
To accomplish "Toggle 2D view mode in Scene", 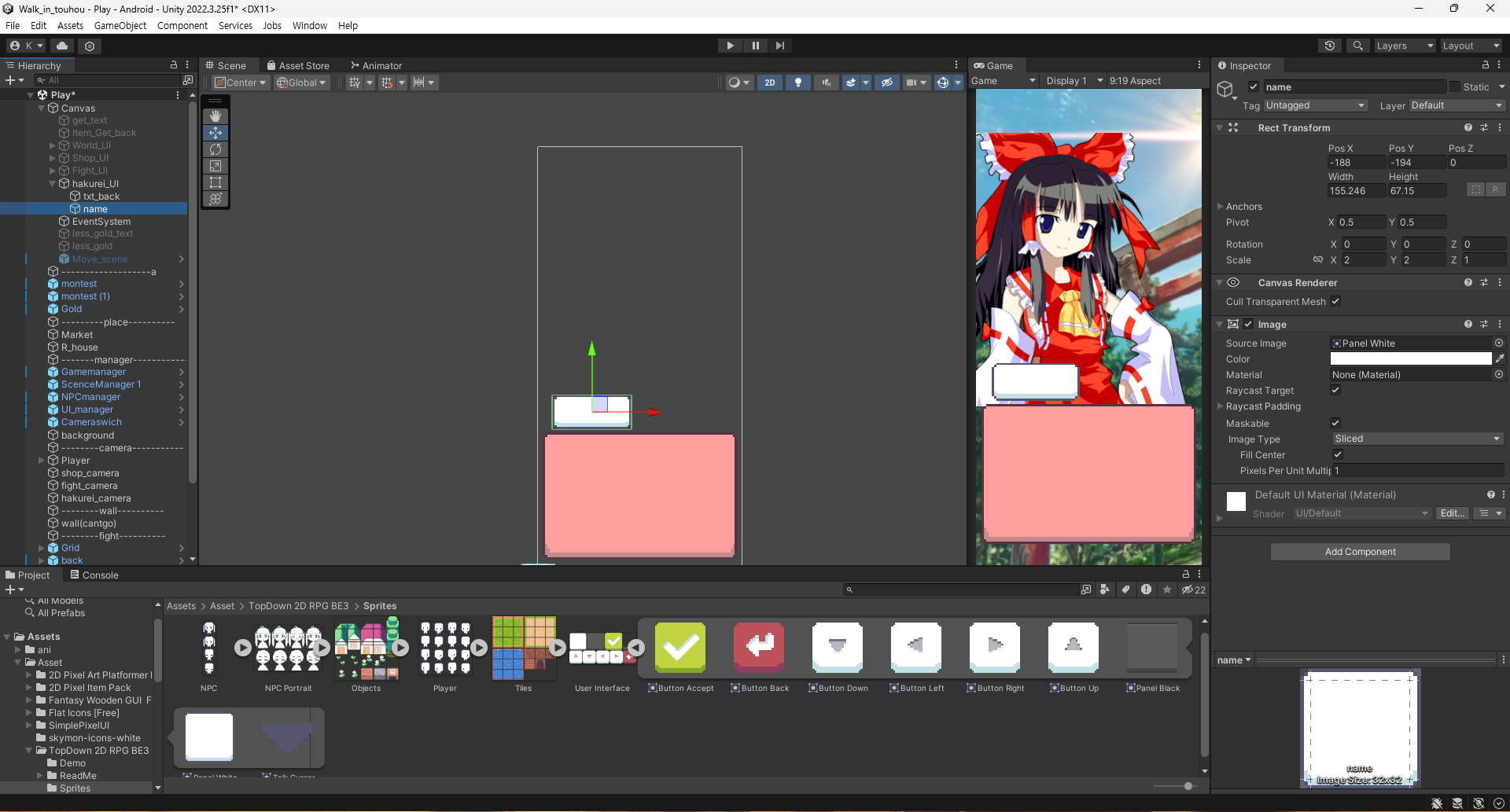I will click(x=769, y=83).
